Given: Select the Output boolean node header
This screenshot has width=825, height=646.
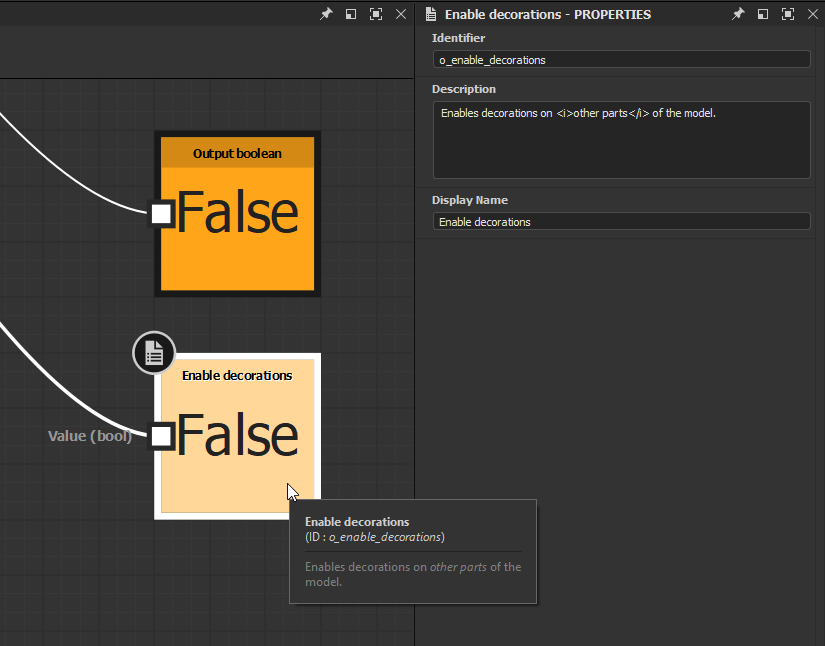Looking at the screenshot, I should point(237,152).
